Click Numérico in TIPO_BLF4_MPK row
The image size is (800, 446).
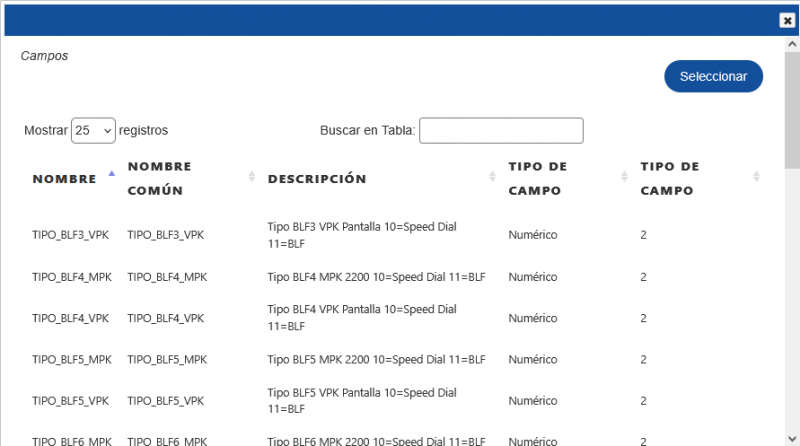533,277
